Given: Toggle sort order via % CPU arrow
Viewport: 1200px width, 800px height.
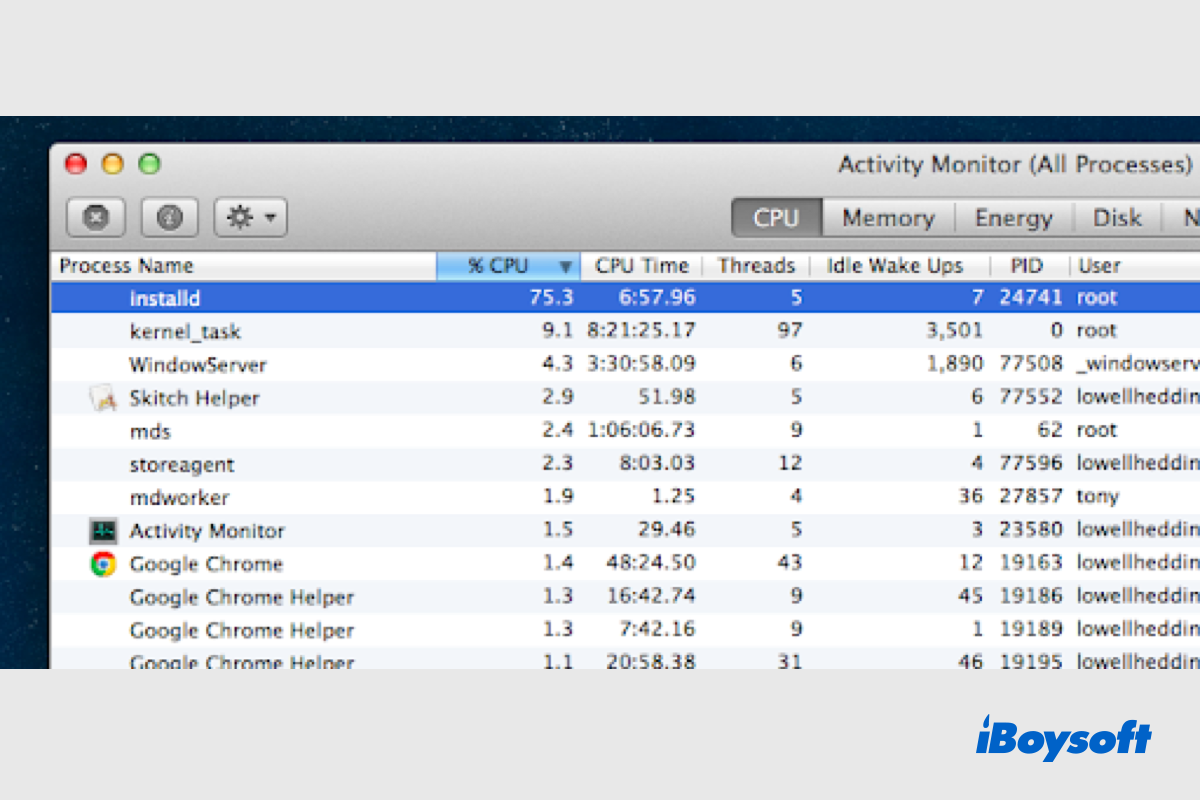Looking at the screenshot, I should click(566, 267).
